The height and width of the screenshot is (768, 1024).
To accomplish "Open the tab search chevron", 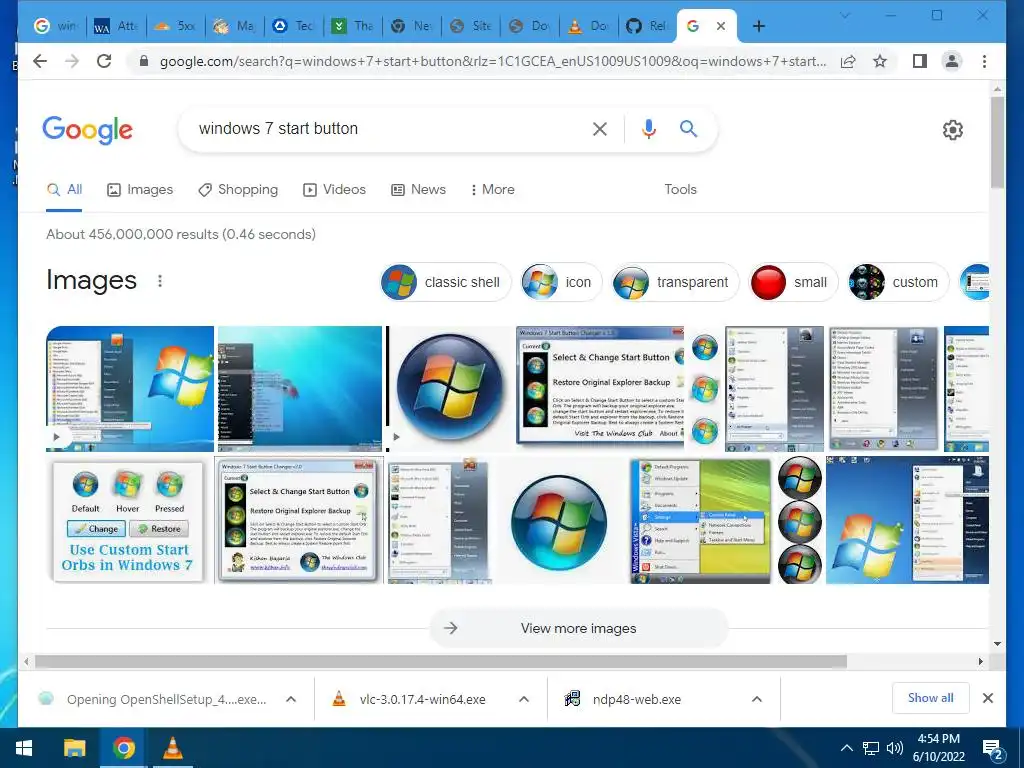I will 844,15.
